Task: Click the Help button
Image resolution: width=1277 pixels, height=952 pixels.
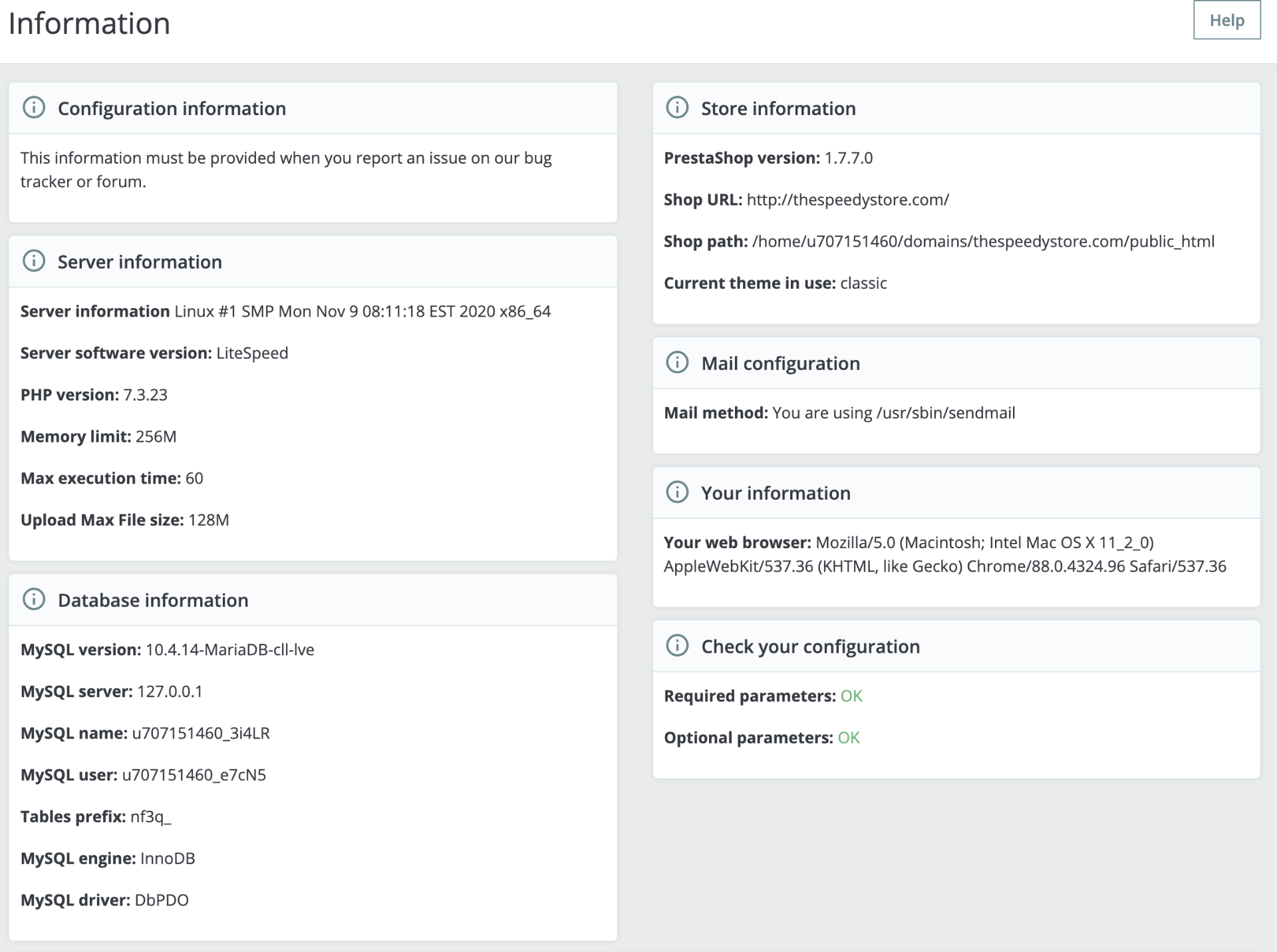Action: [x=1226, y=21]
